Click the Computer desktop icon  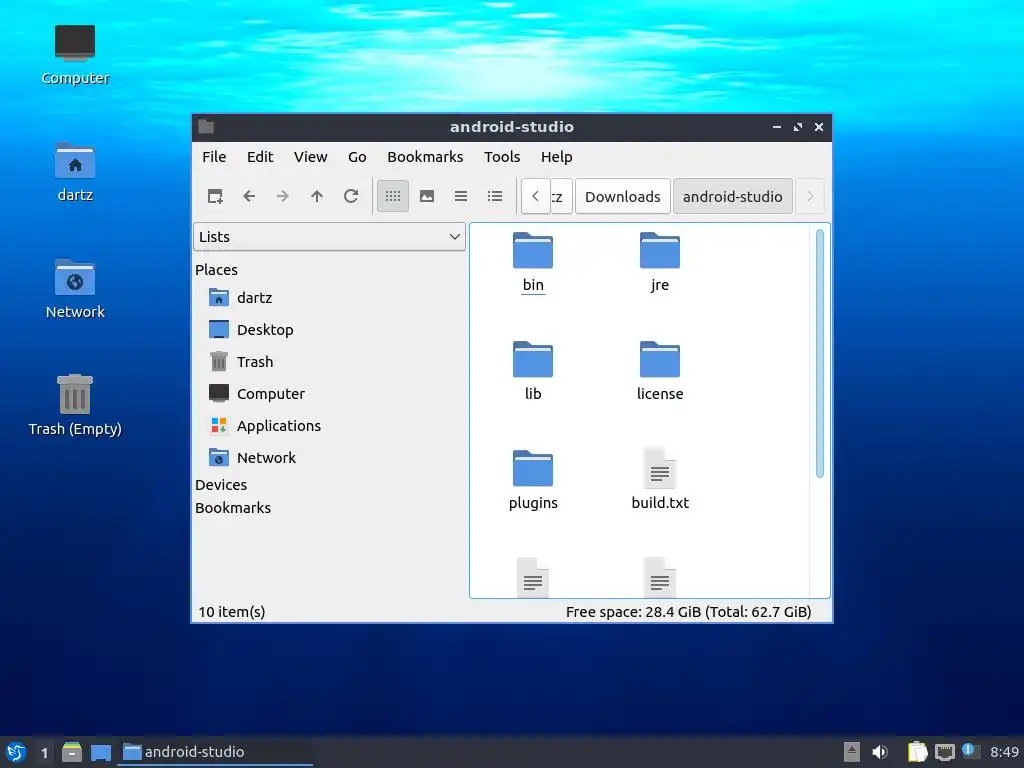[x=75, y=55]
